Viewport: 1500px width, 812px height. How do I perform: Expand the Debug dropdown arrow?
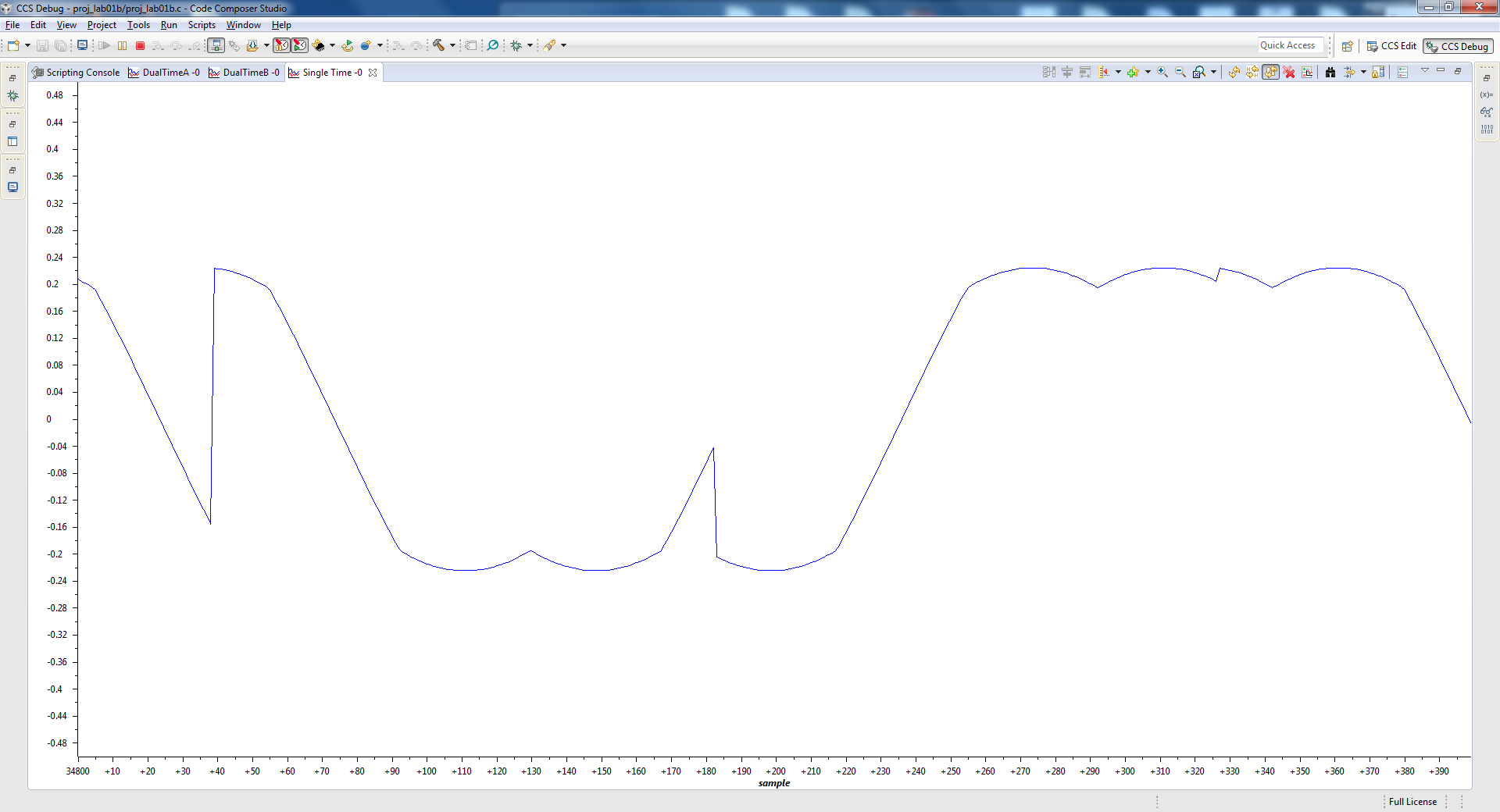tap(530, 45)
